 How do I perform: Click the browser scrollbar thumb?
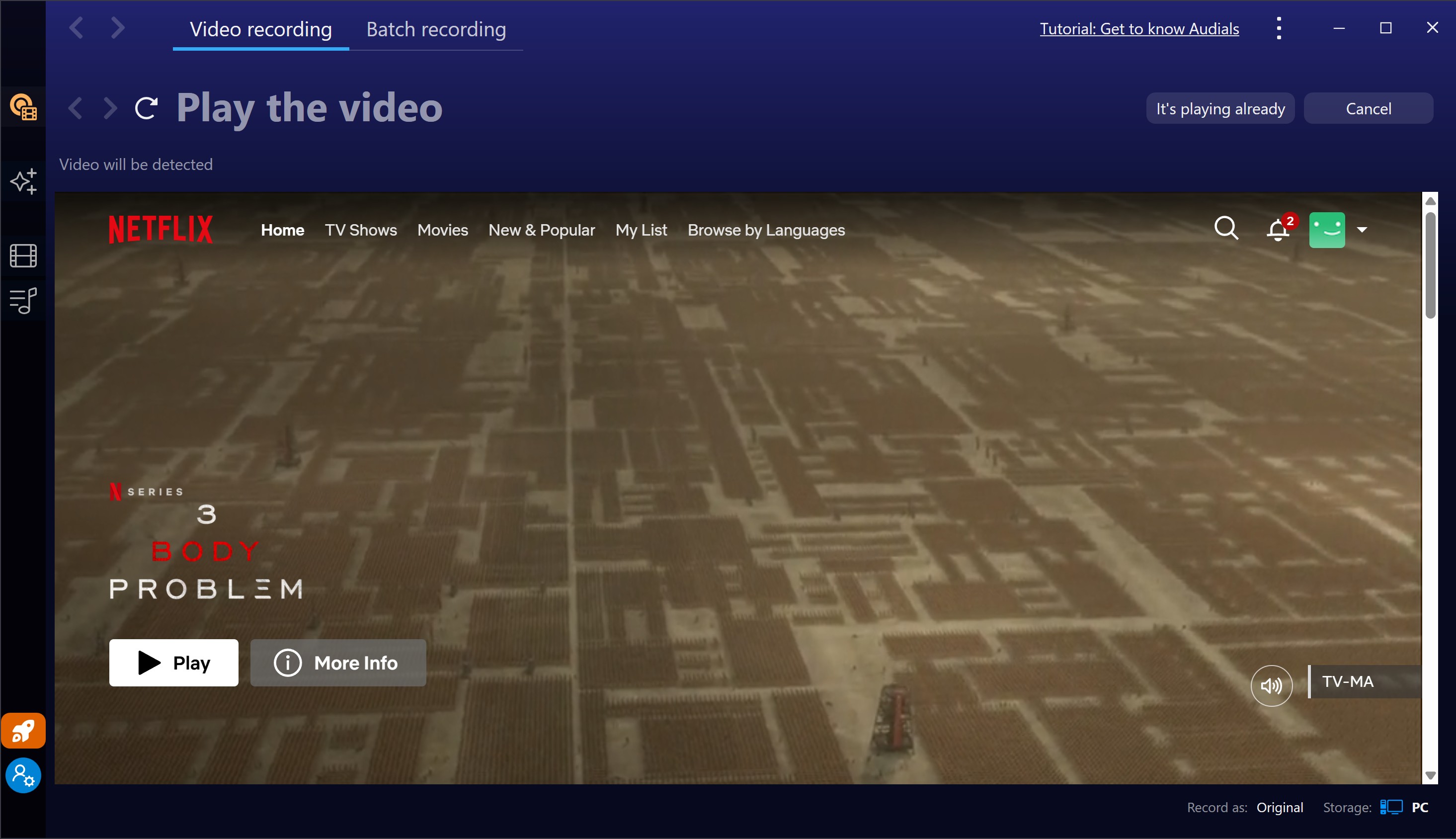pyautogui.click(x=1430, y=265)
